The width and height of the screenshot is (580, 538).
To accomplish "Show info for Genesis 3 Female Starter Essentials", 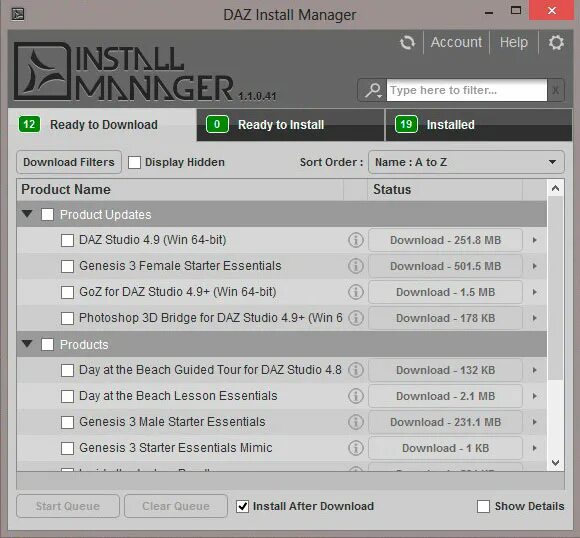I will 355,266.
